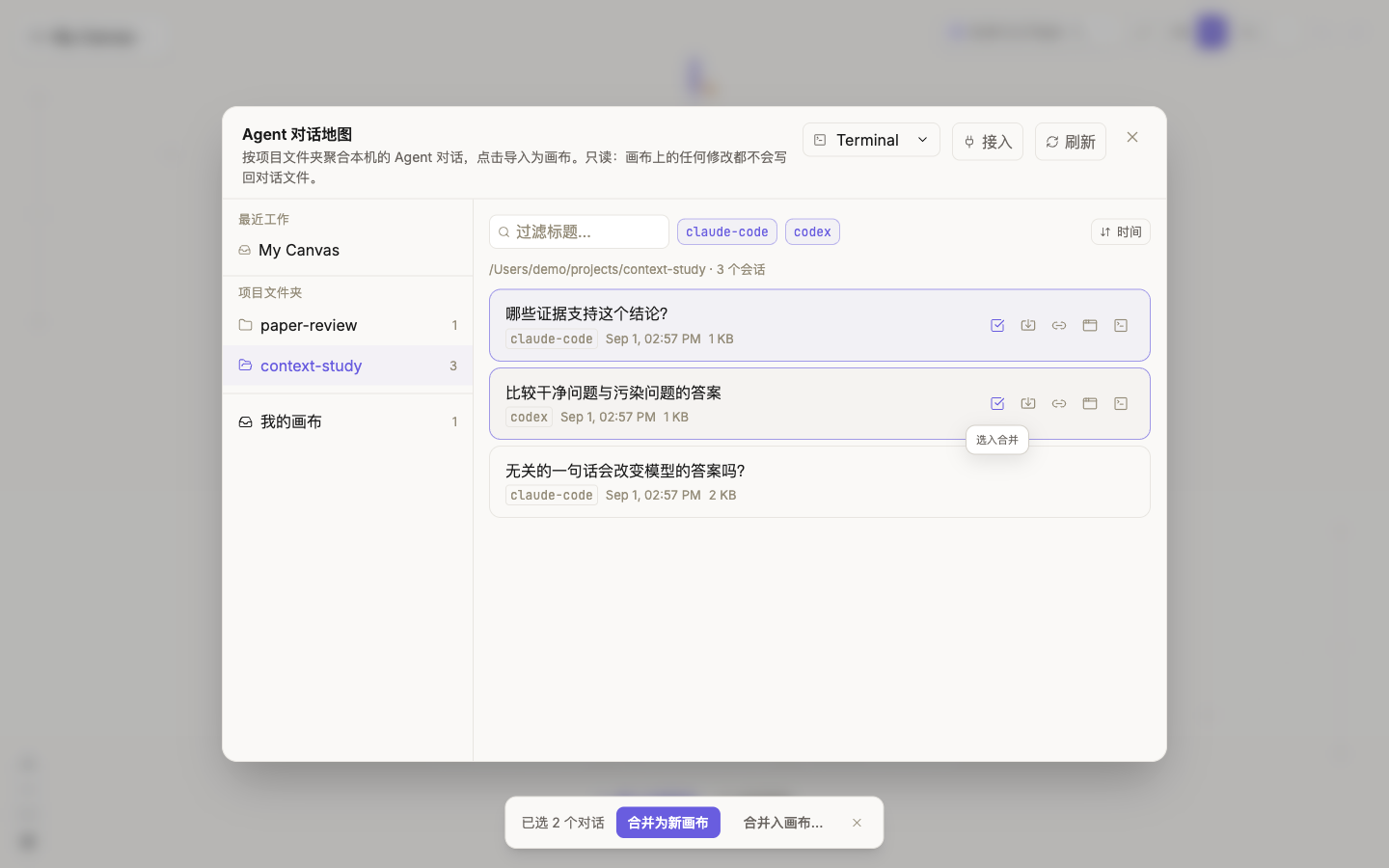Close the Agent 对话地图 dialog
Image resolution: width=1389 pixels, height=868 pixels.
click(x=1132, y=137)
